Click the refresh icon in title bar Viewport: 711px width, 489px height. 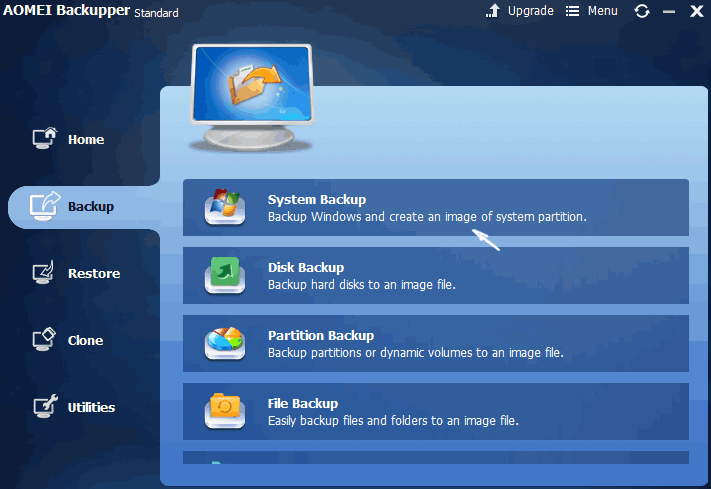(x=642, y=11)
